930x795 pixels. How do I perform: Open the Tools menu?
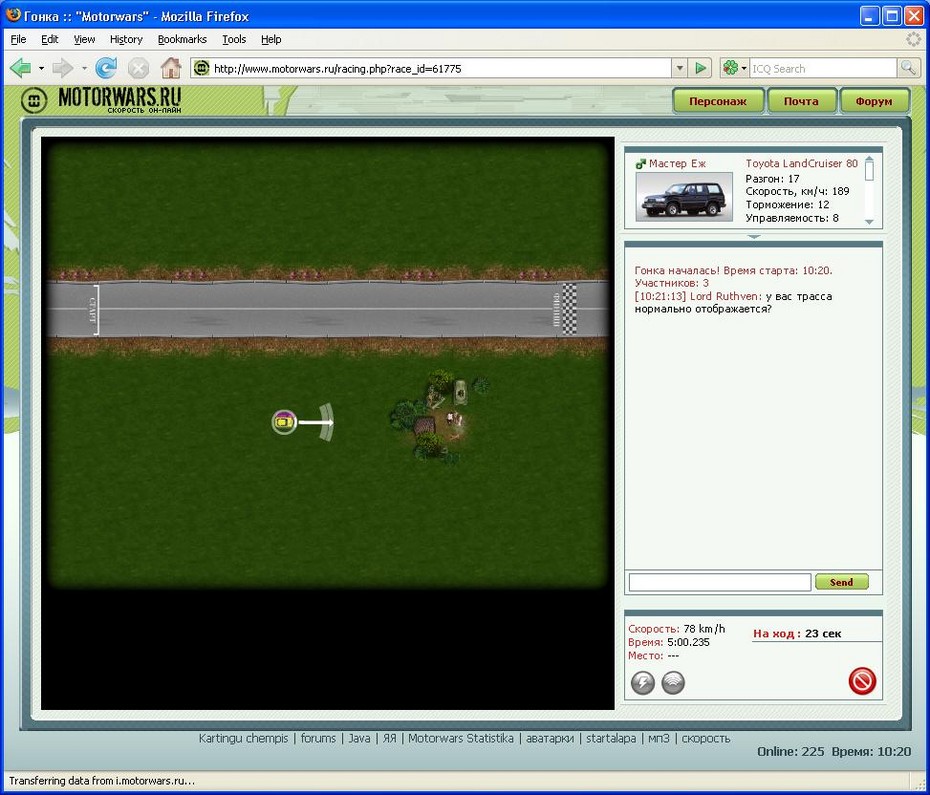click(234, 39)
